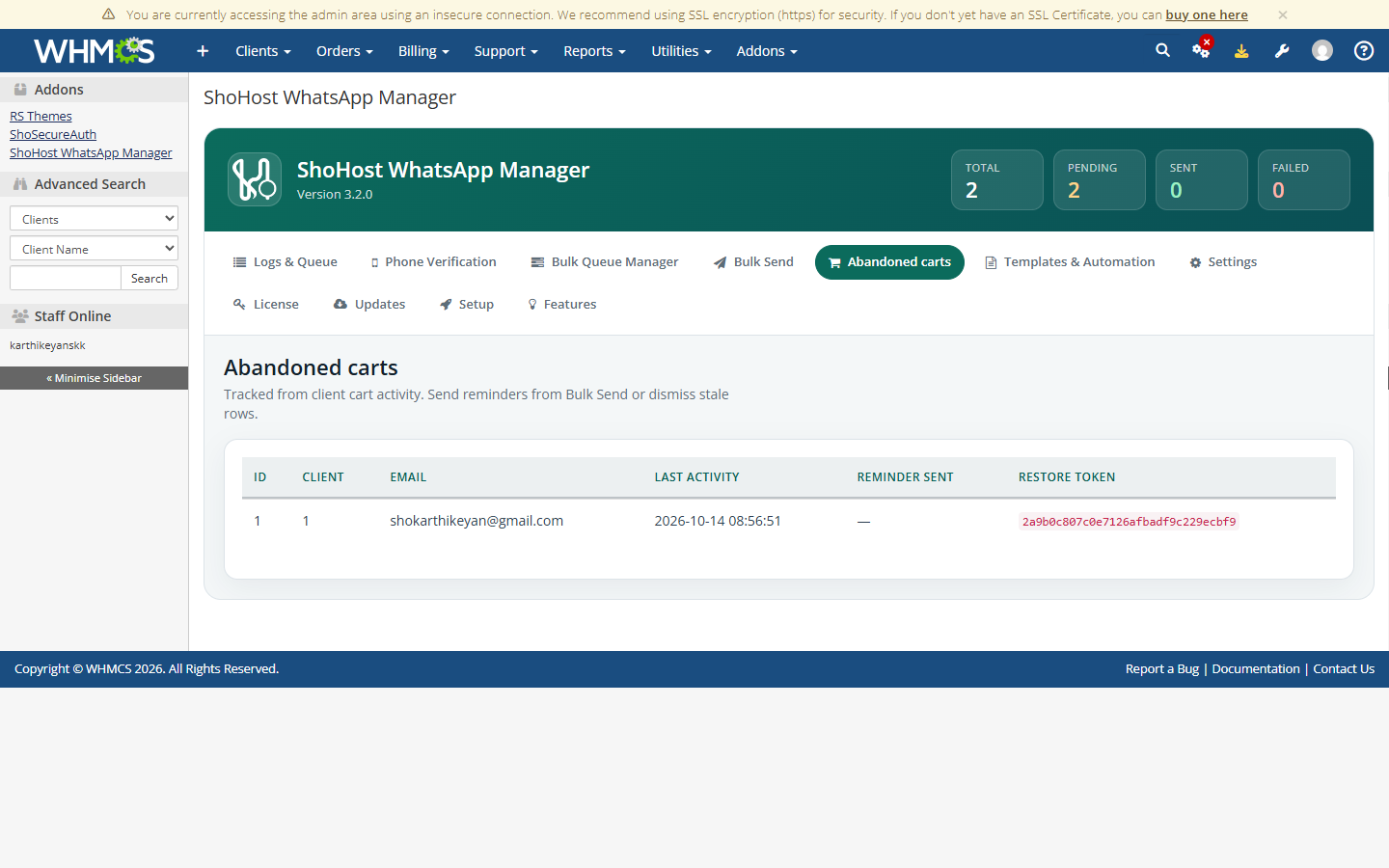The image size is (1389, 868).
Task: Open the search magnifier in top bar
Action: [x=1162, y=50]
